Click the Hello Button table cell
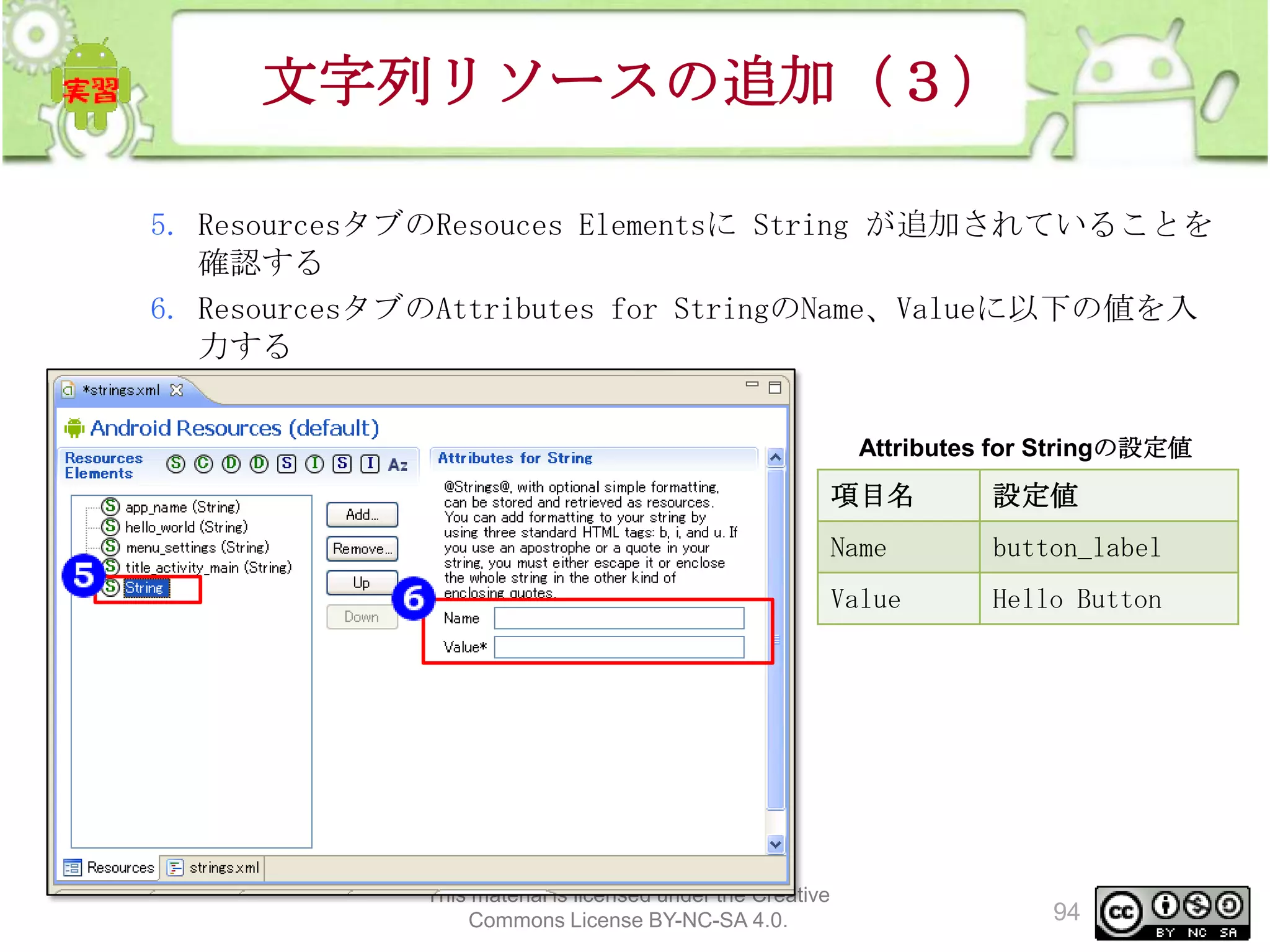Viewport: 1270px width, 952px height. coord(1109,599)
